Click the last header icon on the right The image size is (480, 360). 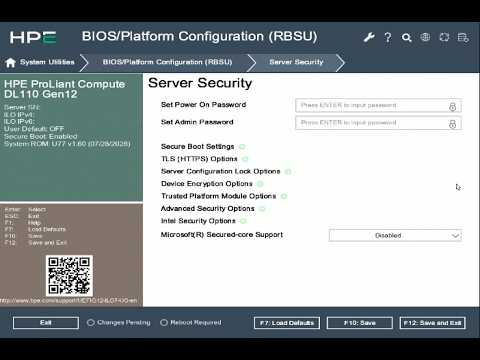tap(463, 37)
